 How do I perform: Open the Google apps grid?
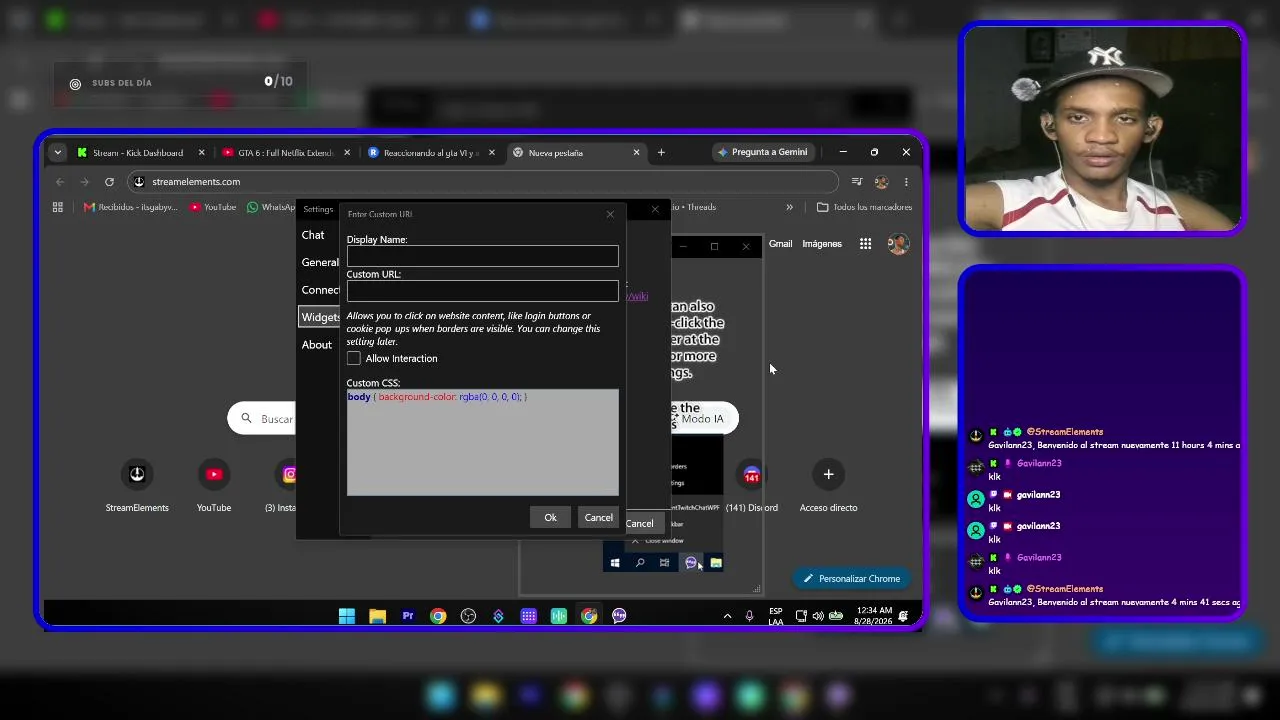coord(866,244)
